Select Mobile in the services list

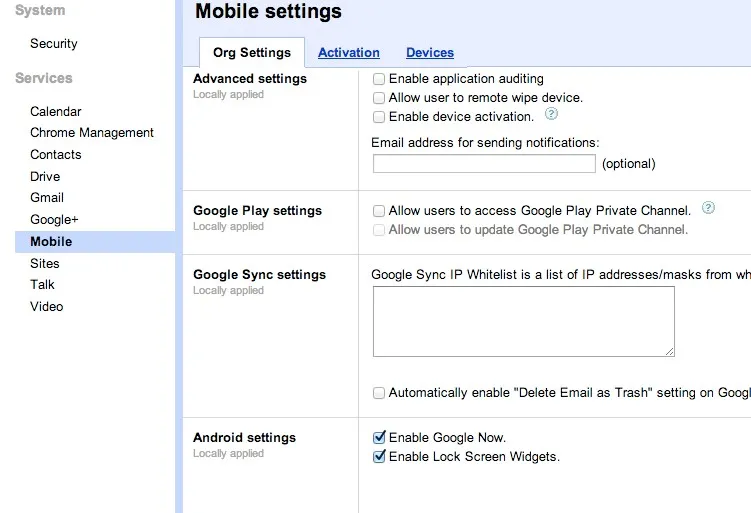point(95,241)
